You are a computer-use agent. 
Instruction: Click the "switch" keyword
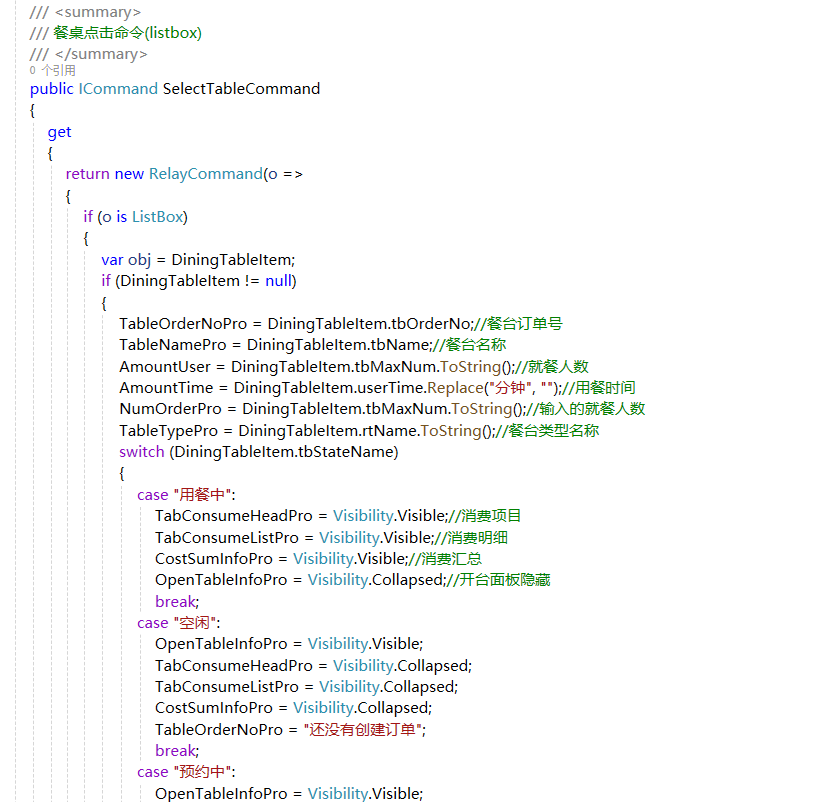point(142,452)
